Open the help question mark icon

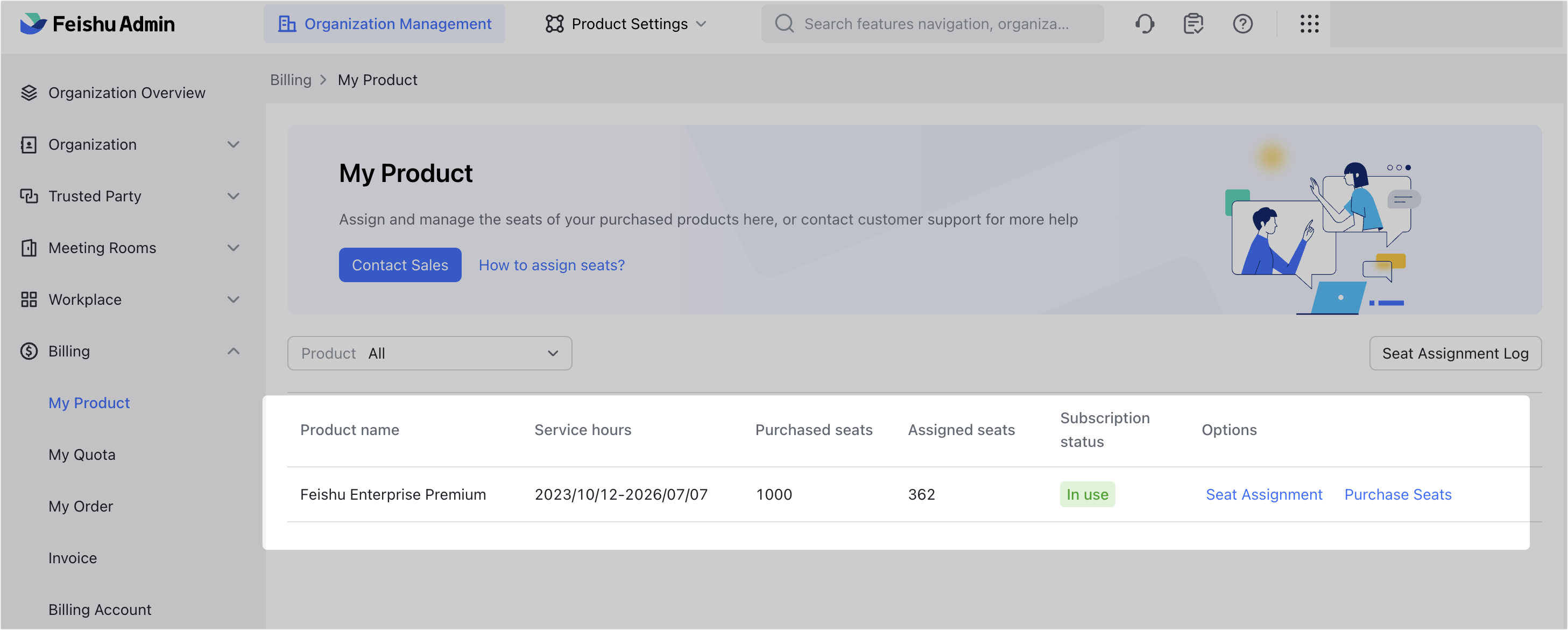(1242, 24)
